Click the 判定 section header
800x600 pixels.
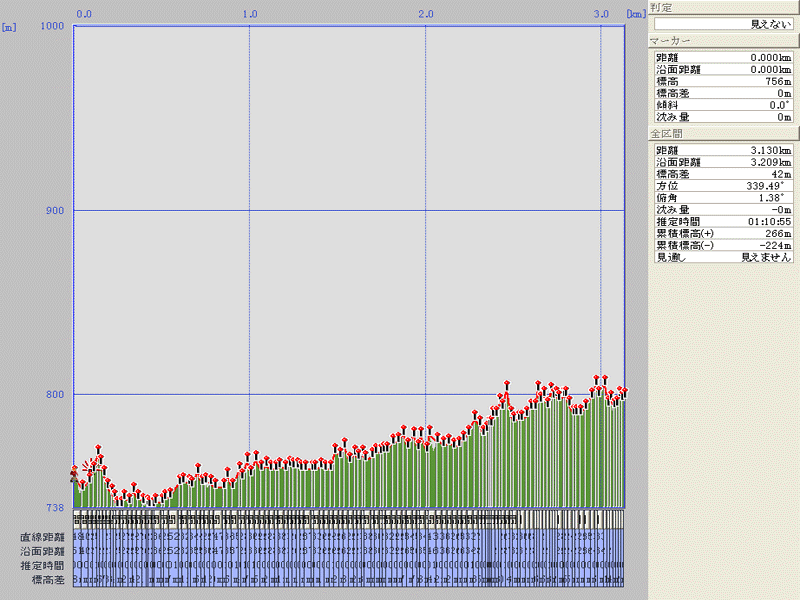(723, 8)
